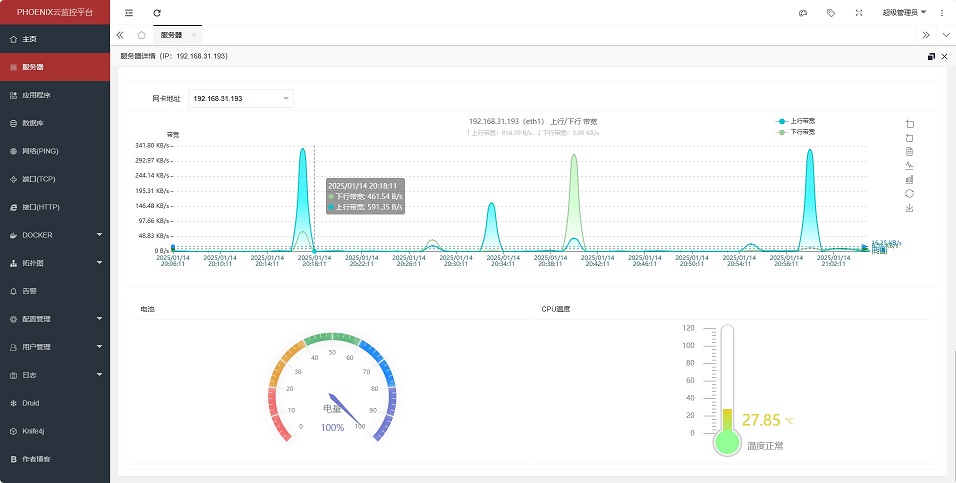Expand the DOCKER sidebar menu

[x=55, y=235]
